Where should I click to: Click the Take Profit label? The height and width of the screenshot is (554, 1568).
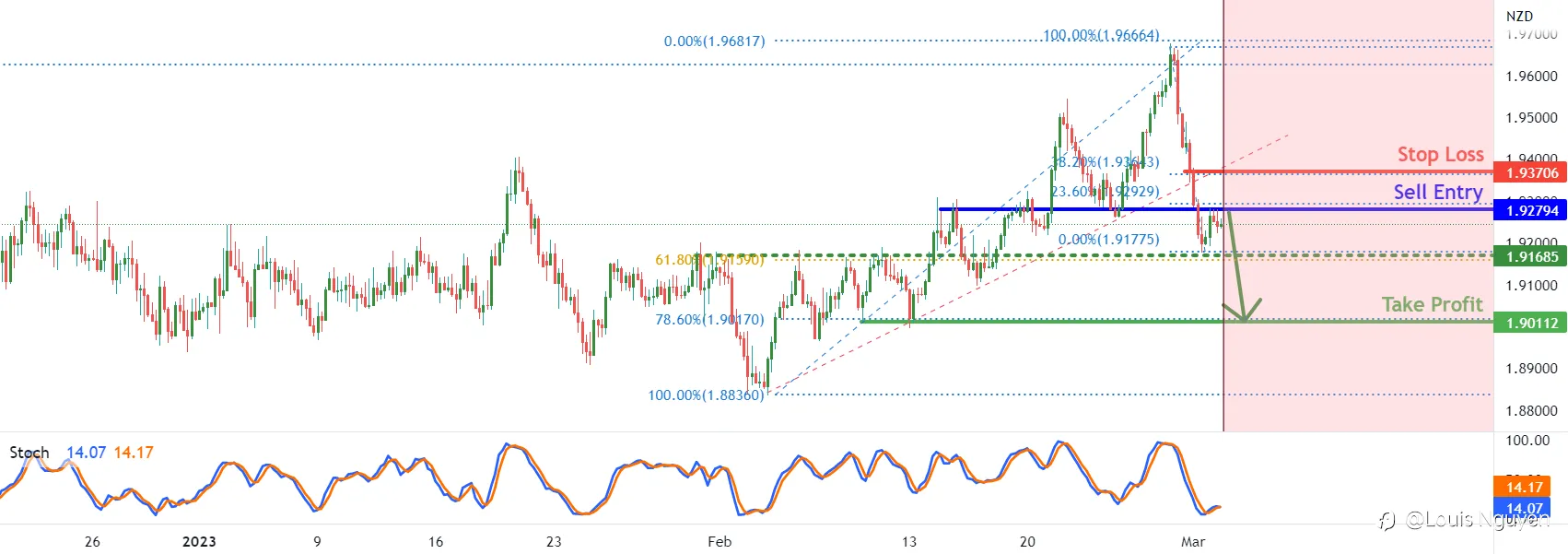point(1432,304)
